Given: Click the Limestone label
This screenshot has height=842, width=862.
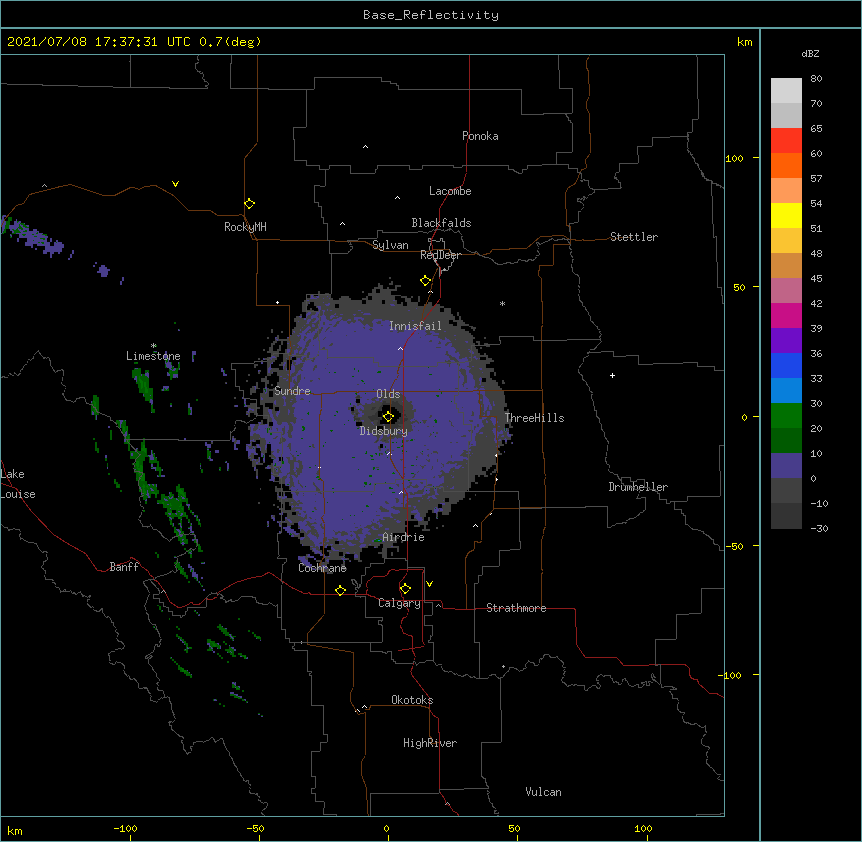Looking at the screenshot, I should (x=153, y=356).
